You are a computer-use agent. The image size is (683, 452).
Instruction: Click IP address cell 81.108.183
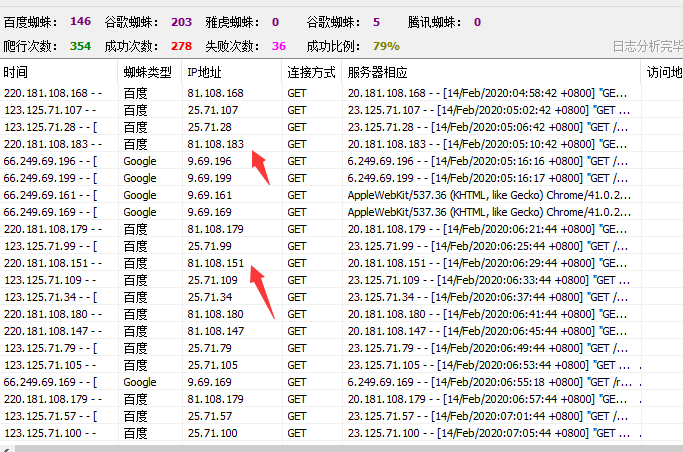[x=216, y=144]
